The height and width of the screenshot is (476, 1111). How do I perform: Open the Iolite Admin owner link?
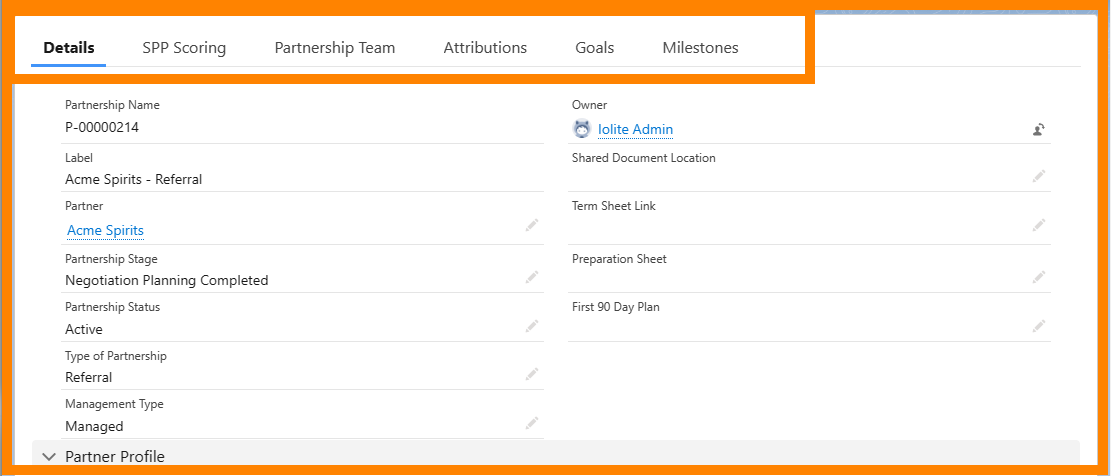636,130
